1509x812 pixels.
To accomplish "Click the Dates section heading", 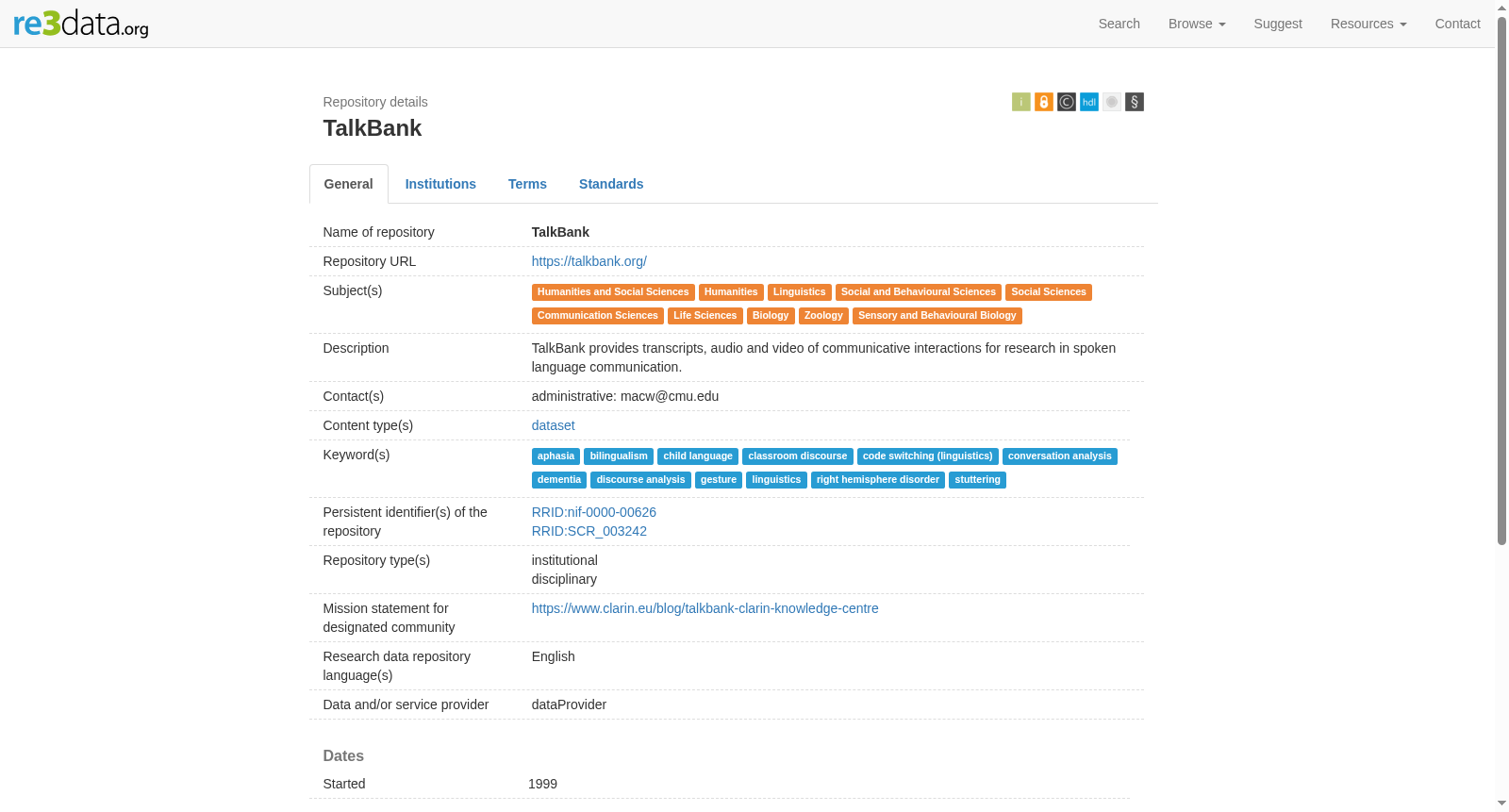I will [343, 755].
